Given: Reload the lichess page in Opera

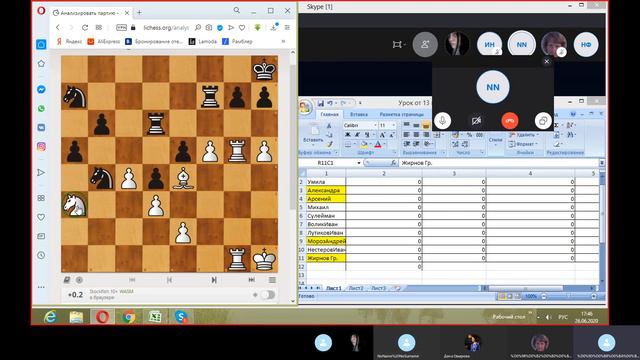Looking at the screenshot, I should [x=85, y=27].
